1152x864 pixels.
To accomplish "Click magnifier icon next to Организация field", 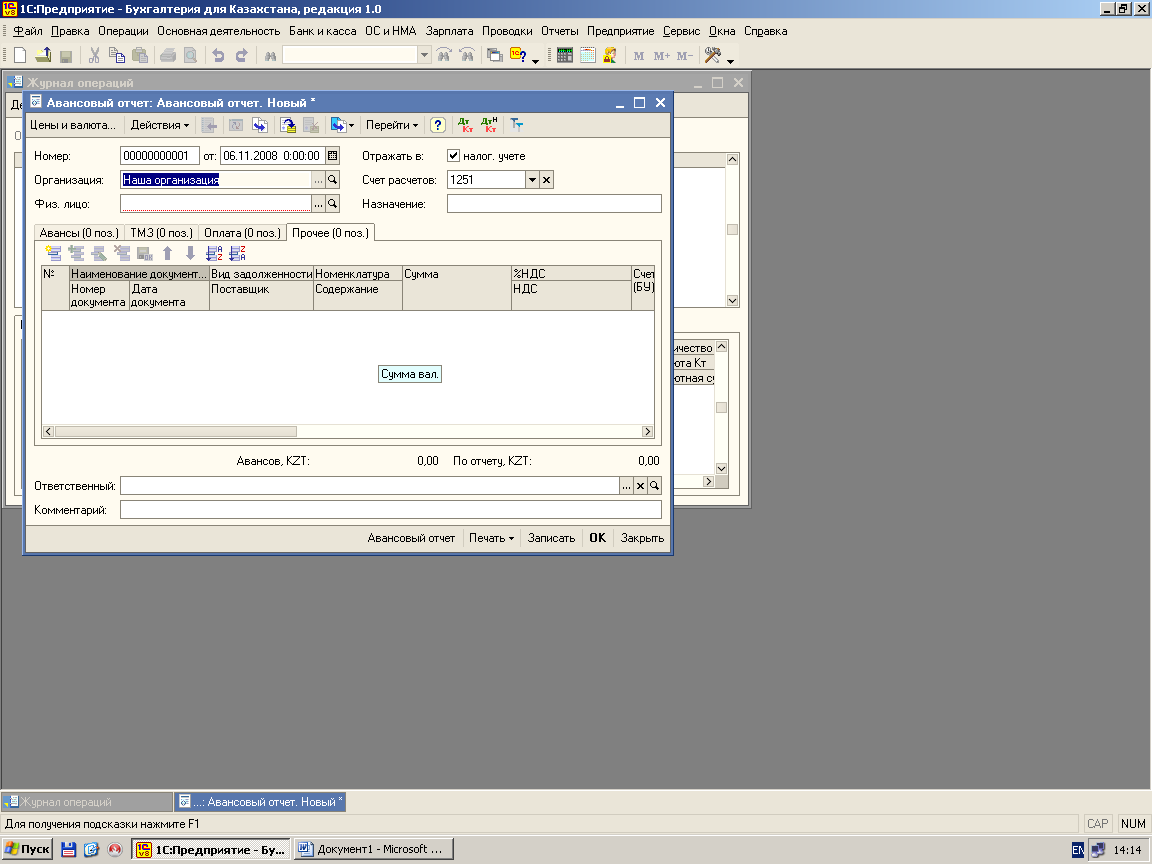I will pyautogui.click(x=333, y=180).
